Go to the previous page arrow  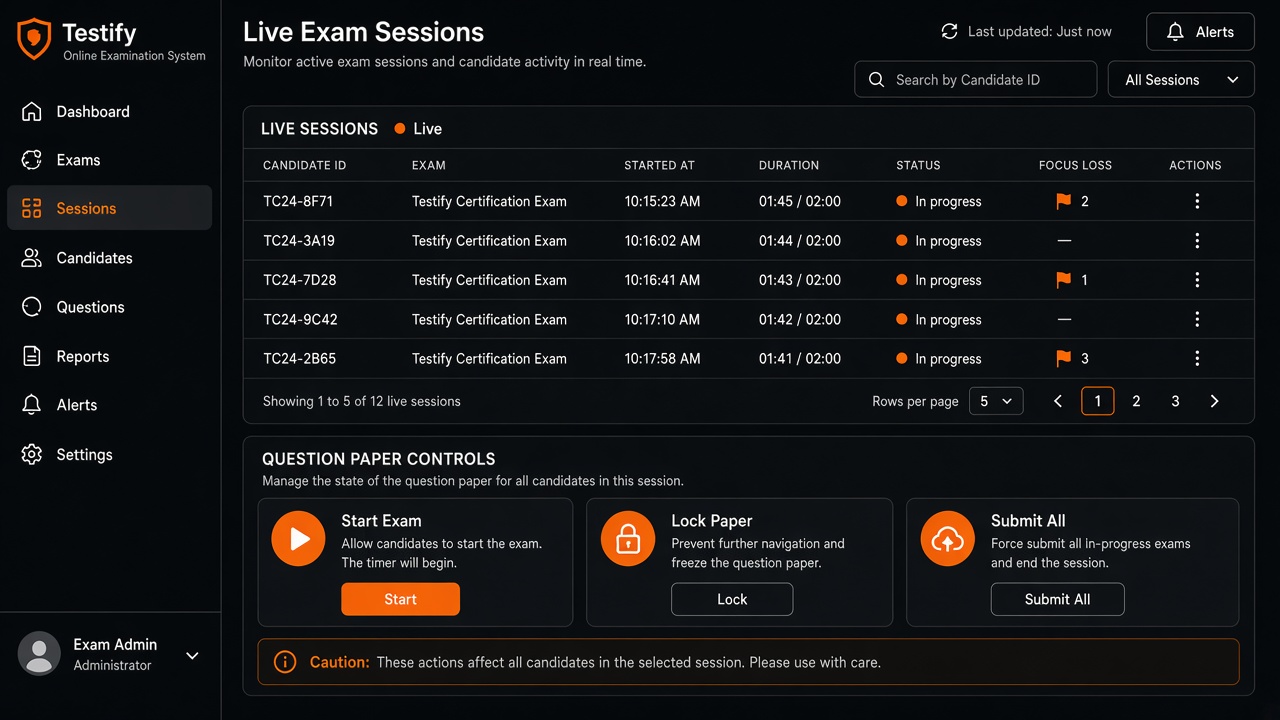[x=1058, y=401]
